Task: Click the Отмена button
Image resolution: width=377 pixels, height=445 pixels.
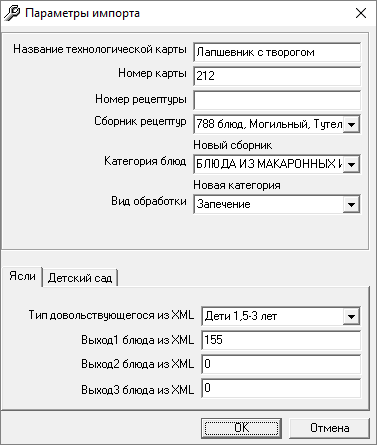Action: (x=330, y=428)
